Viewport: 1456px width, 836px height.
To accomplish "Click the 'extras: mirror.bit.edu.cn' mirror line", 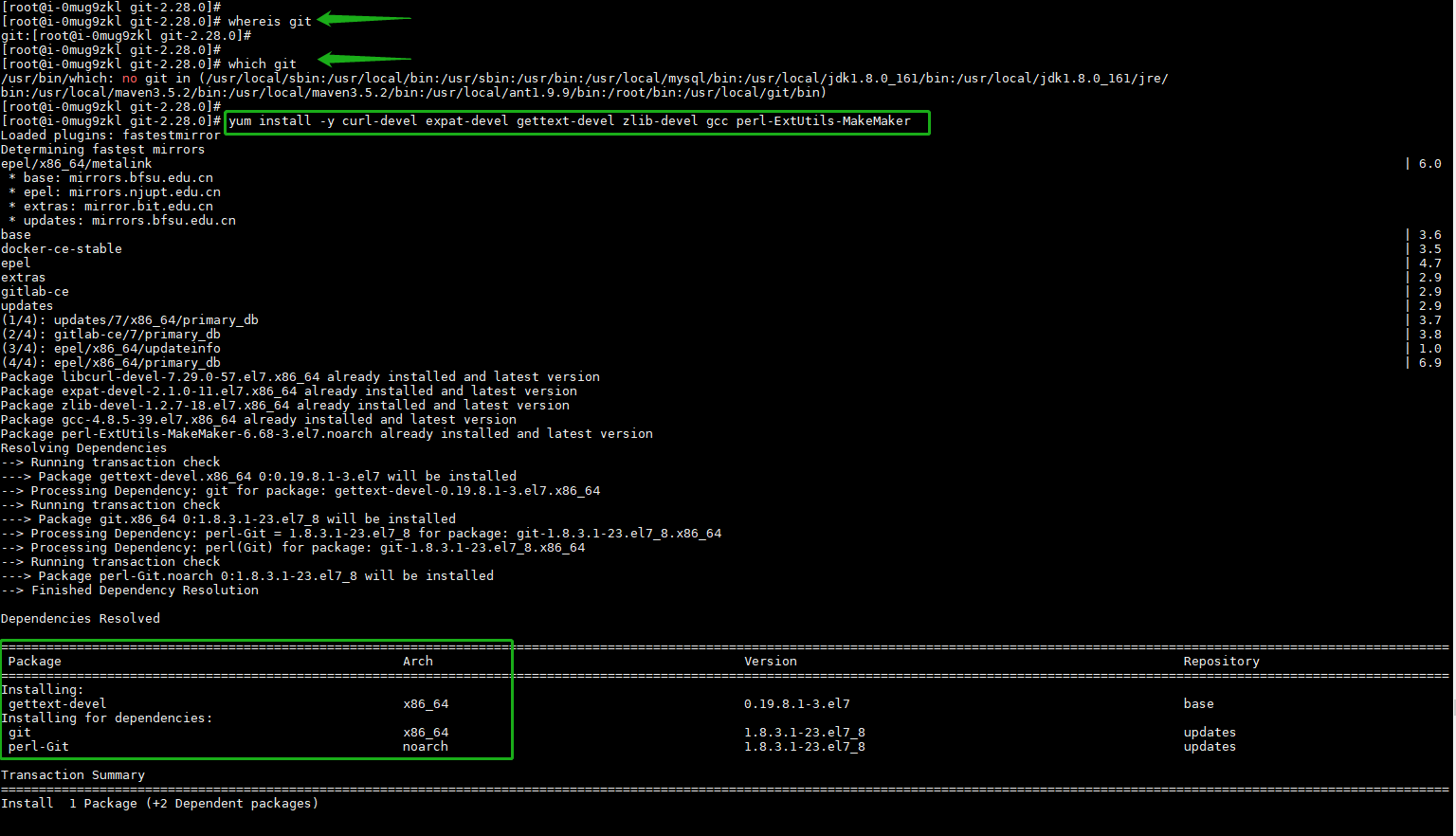I will (x=111, y=207).
